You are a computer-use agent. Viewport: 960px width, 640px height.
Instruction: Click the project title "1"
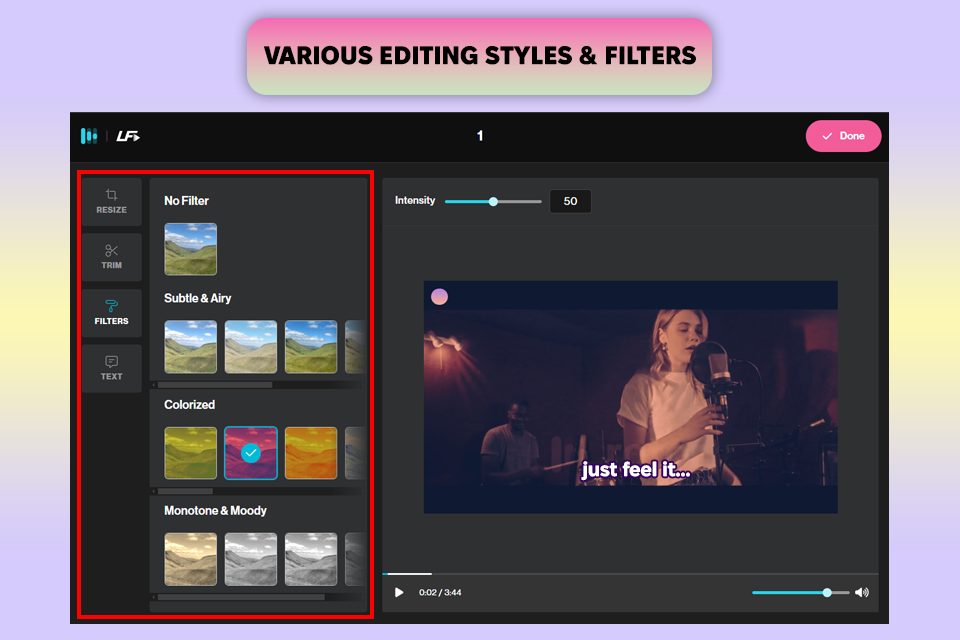[x=480, y=136]
